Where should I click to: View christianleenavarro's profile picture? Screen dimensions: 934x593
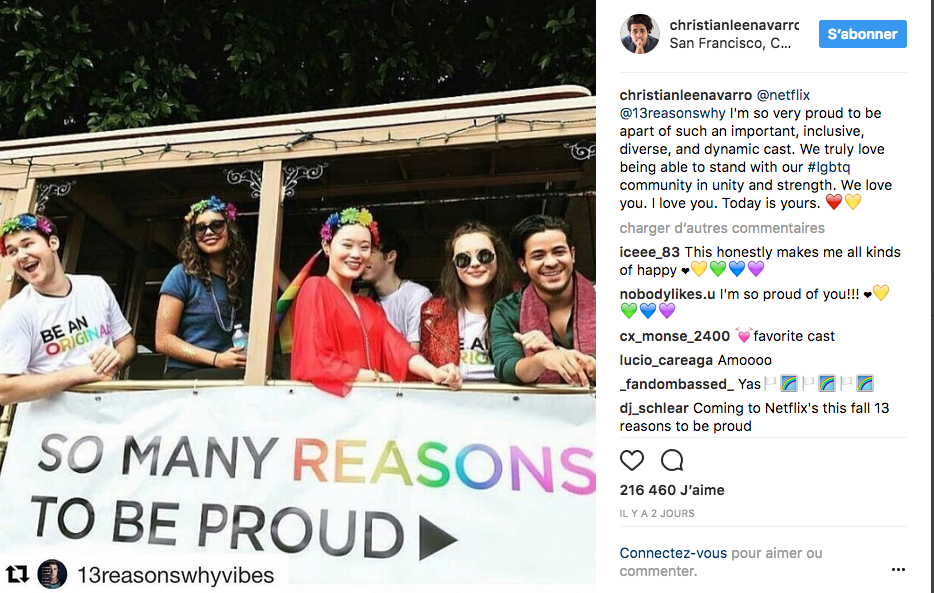640,34
